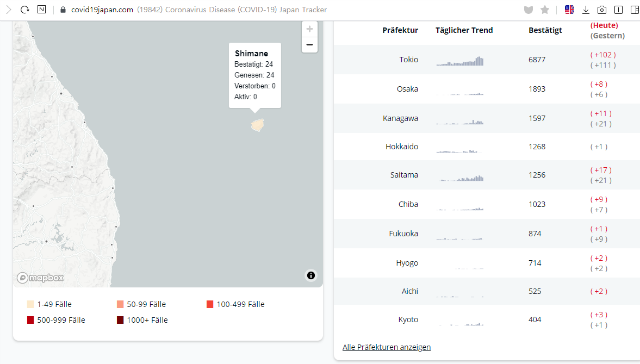
Task: Click the Präfektur column header
Action: pyautogui.click(x=400, y=30)
